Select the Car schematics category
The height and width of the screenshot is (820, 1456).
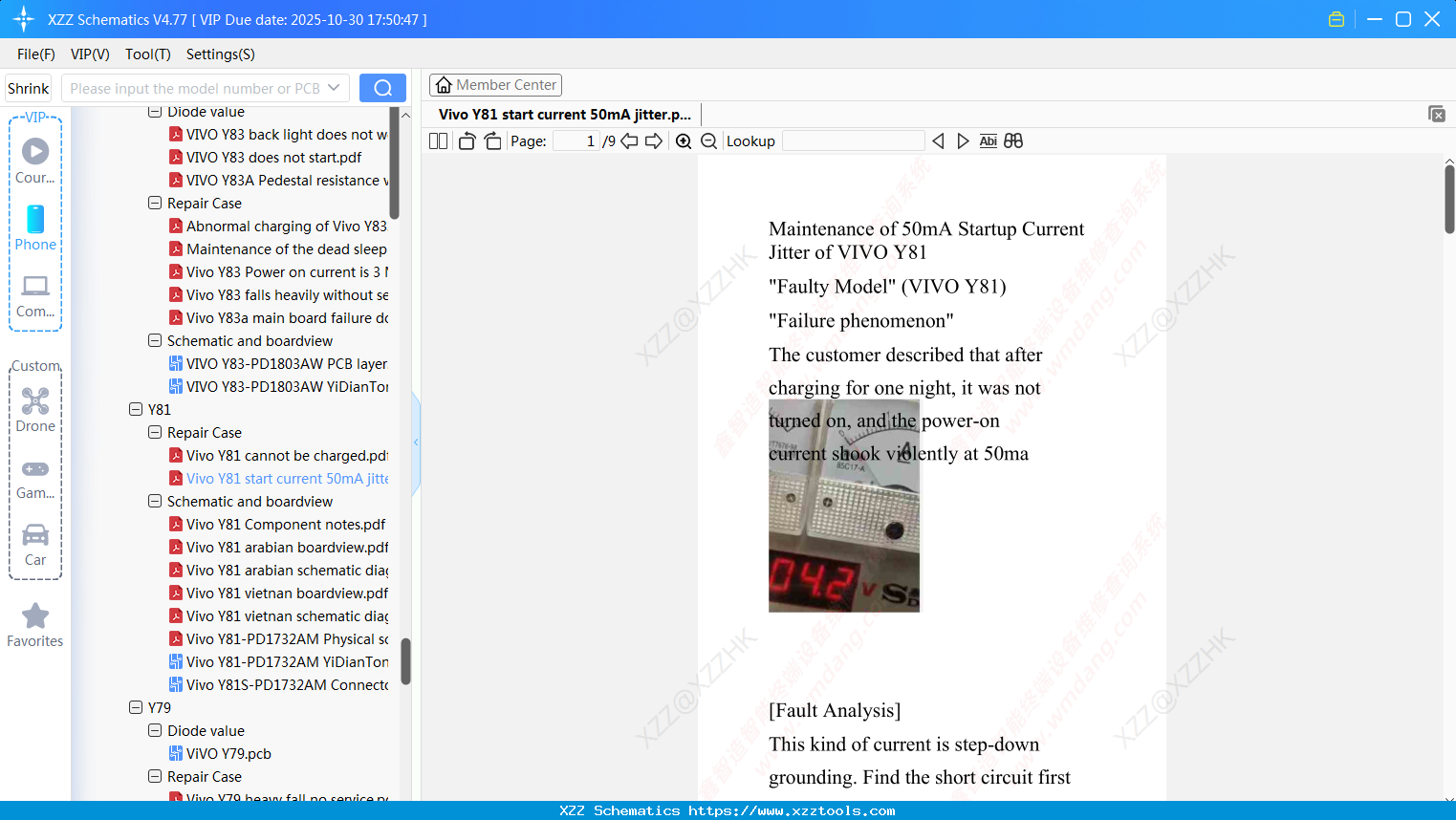point(35,543)
